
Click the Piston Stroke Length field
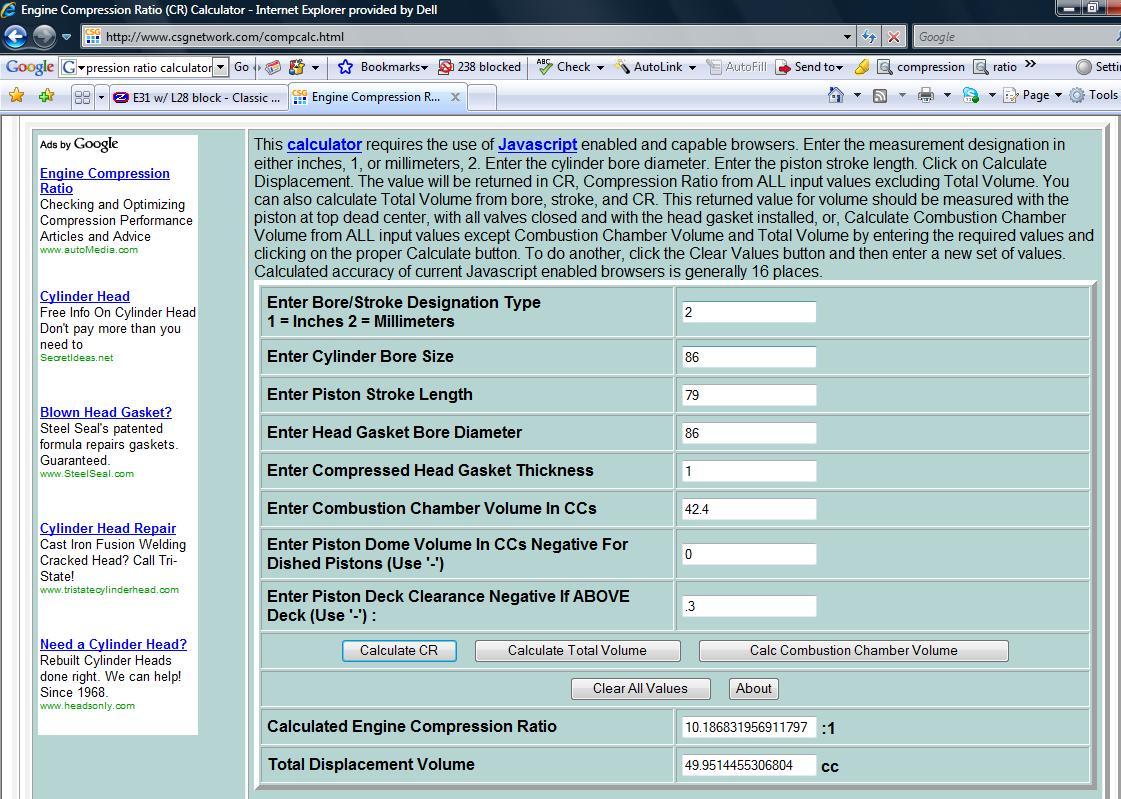pos(749,395)
